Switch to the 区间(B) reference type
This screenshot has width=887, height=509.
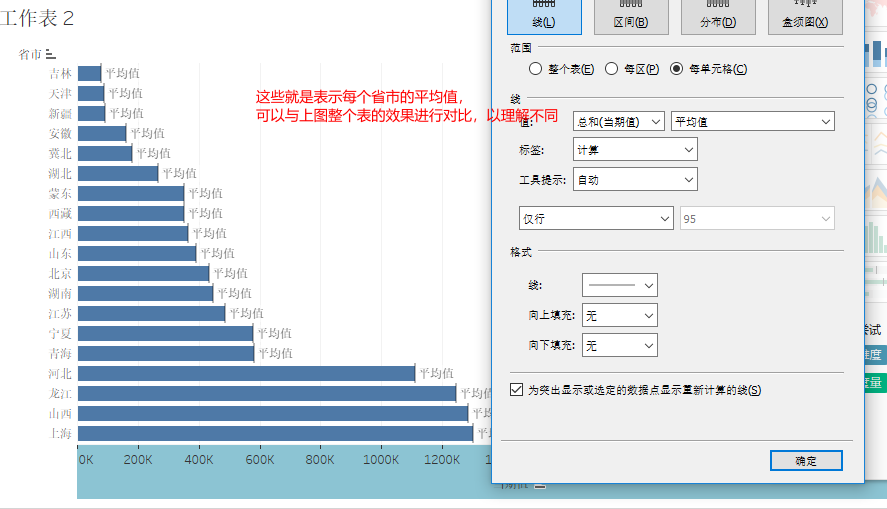pyautogui.click(x=631, y=17)
